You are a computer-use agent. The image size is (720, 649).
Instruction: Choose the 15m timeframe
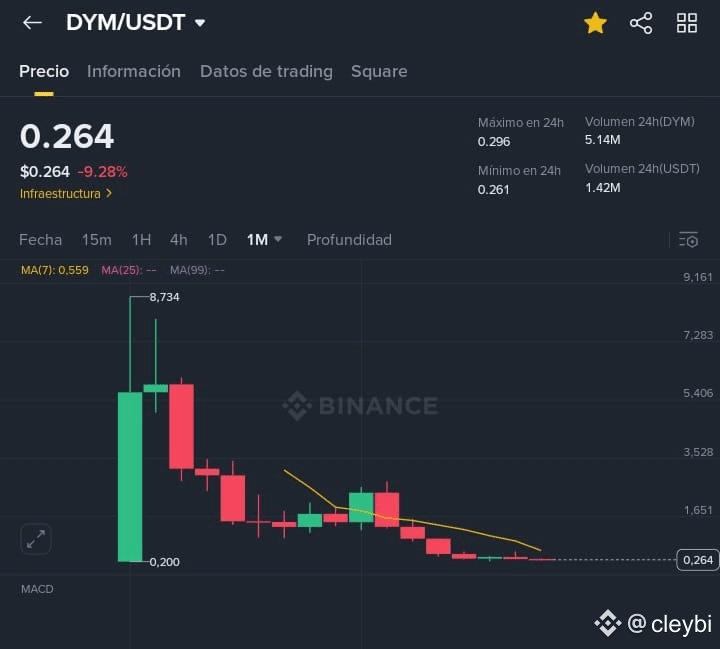[x=96, y=240]
